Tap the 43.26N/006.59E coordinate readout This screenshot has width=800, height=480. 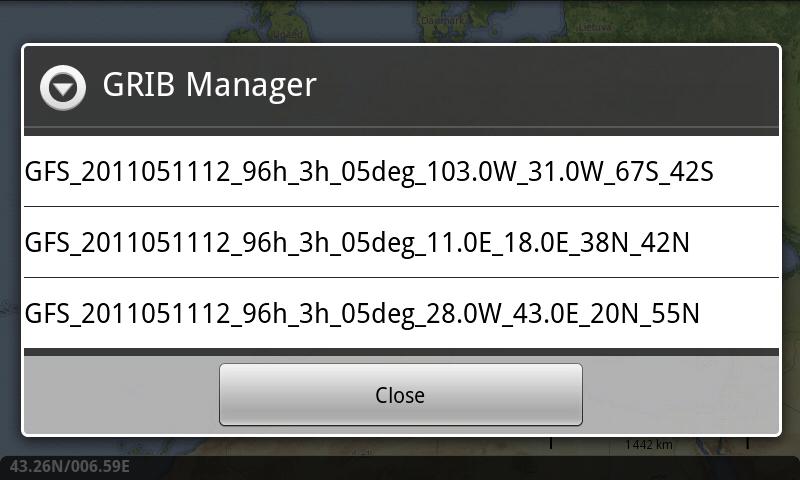coord(69,466)
